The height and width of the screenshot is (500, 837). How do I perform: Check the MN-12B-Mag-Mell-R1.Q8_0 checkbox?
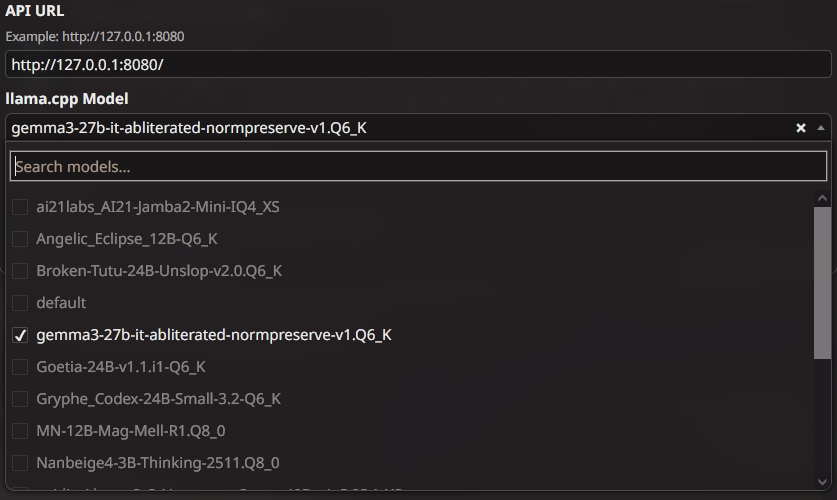click(x=19, y=431)
